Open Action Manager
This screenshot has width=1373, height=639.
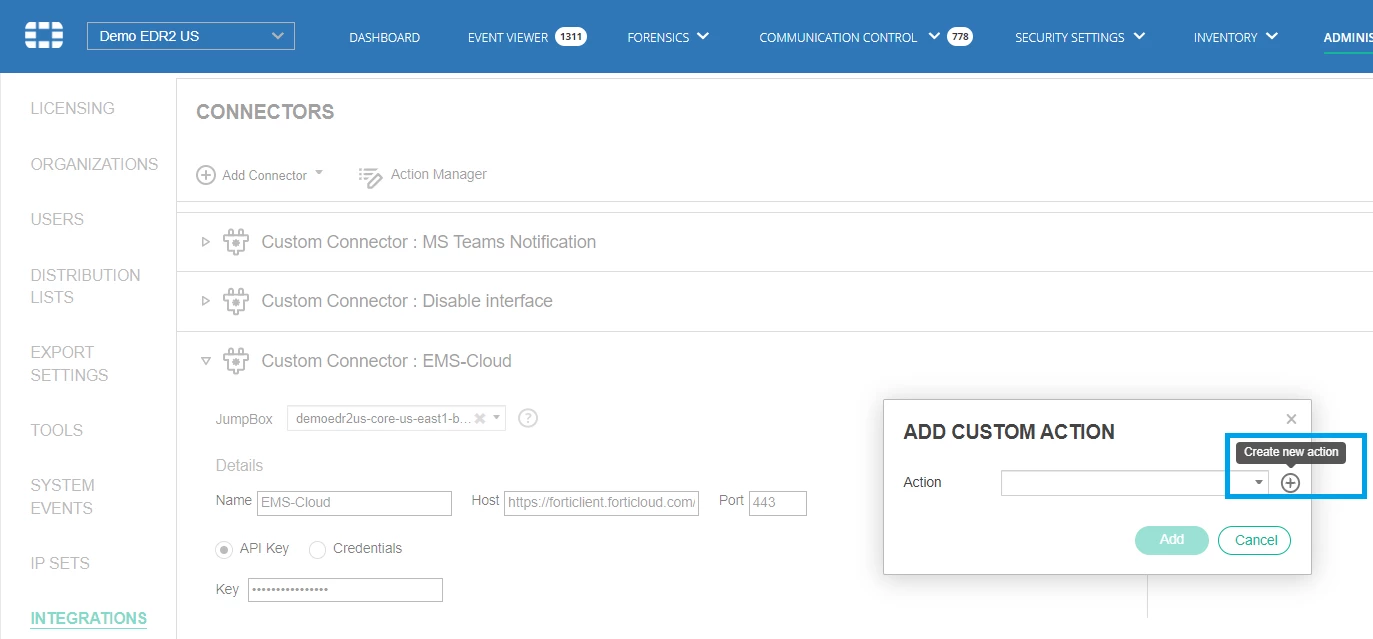click(438, 174)
